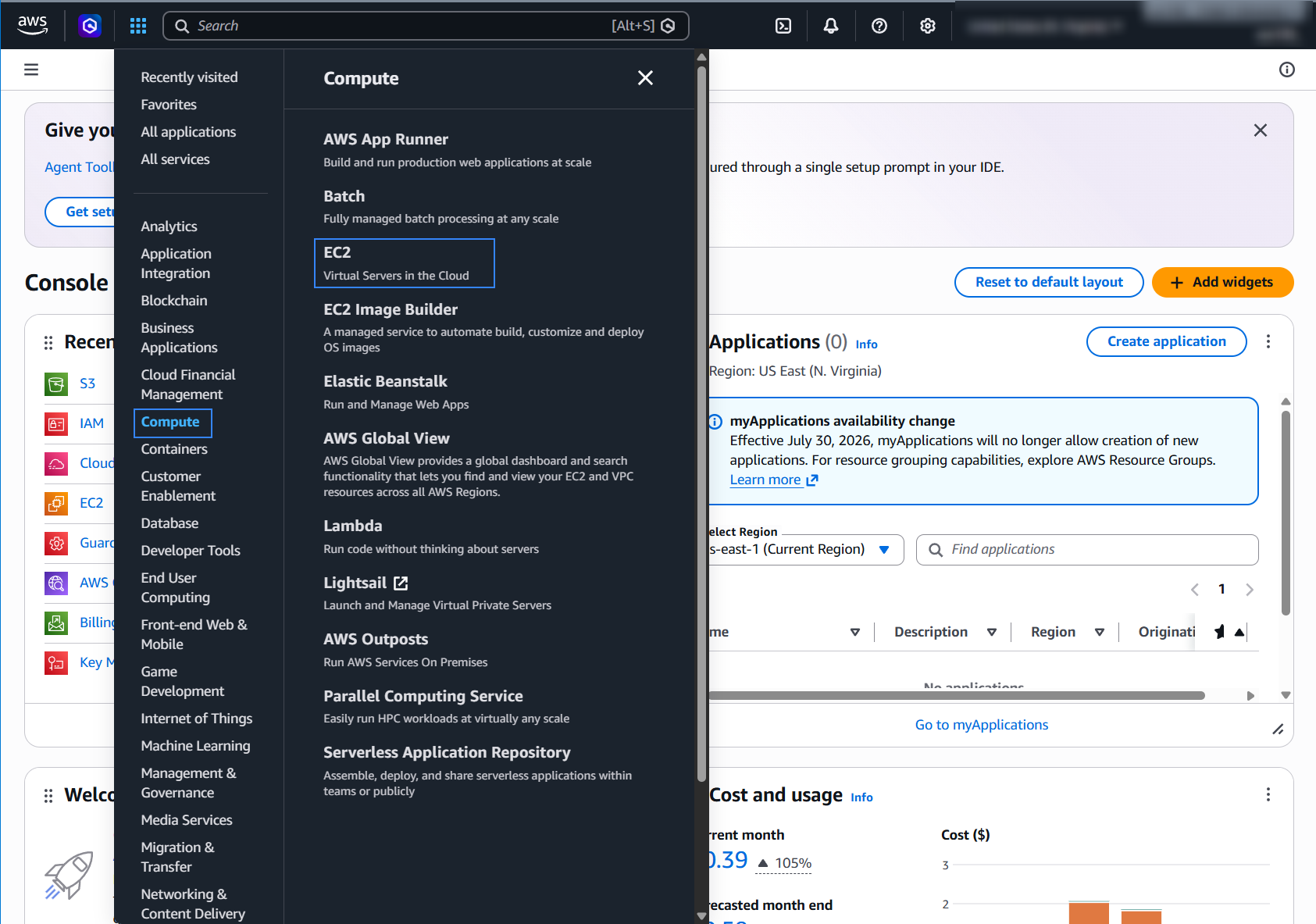Viewport: 1316px width, 924px height.
Task: Click the Add widgets button
Action: click(1222, 282)
